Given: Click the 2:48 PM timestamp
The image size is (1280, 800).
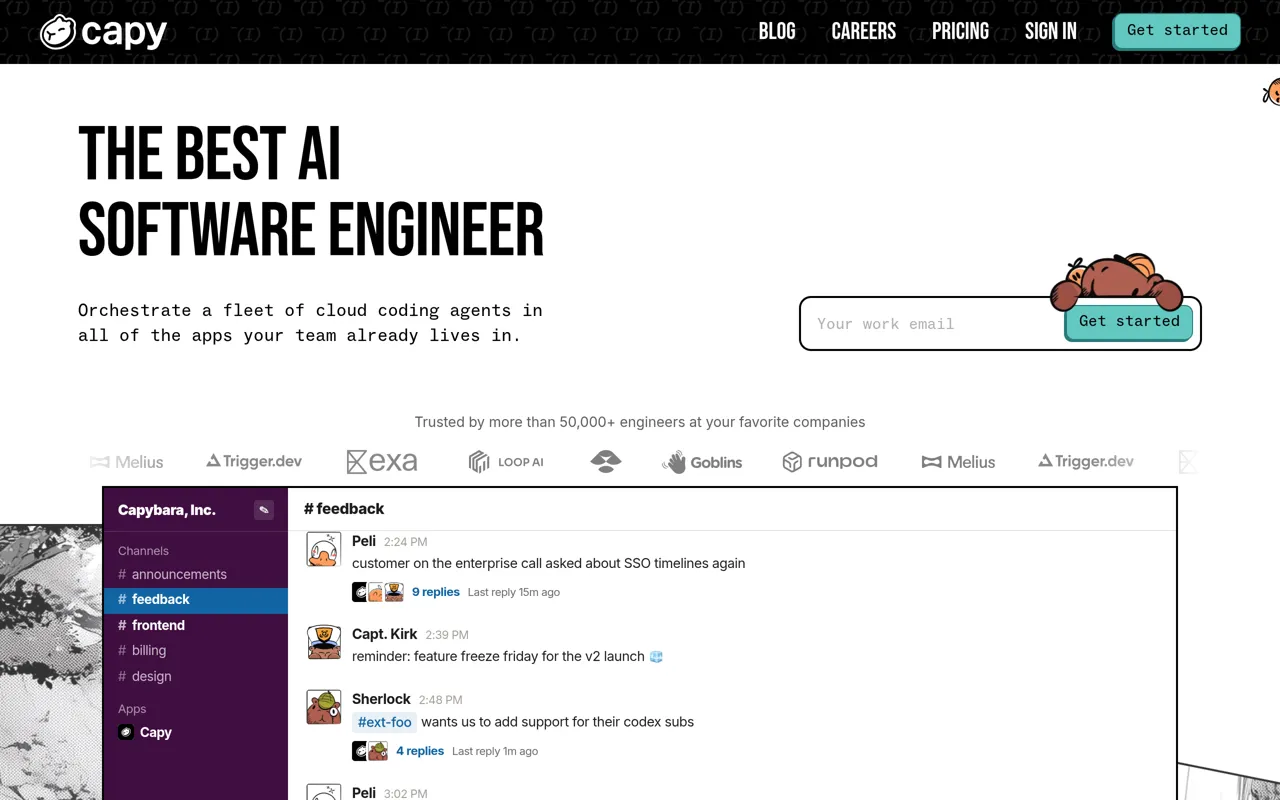Looking at the screenshot, I should (x=440, y=700).
